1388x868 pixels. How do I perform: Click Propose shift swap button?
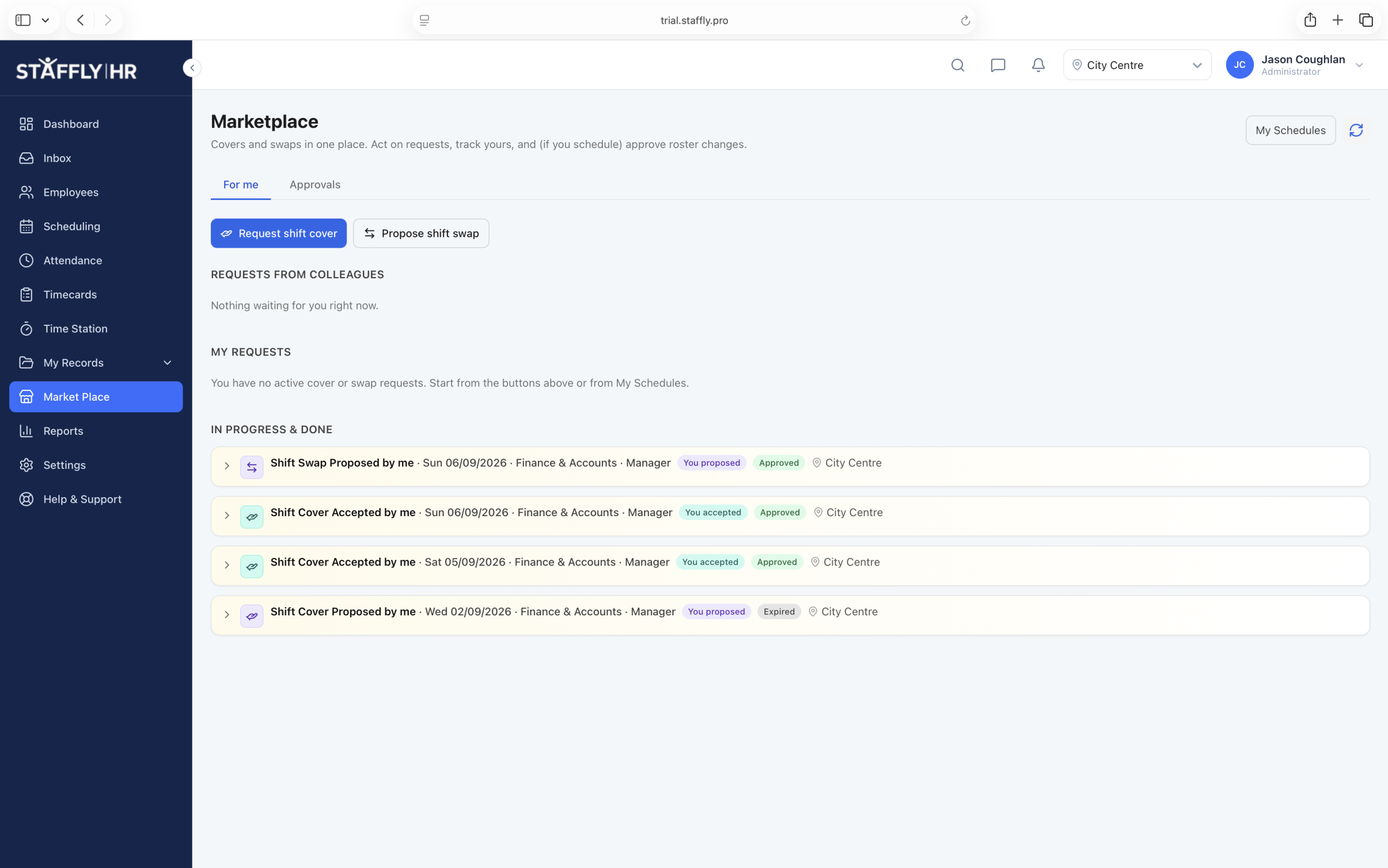pyautogui.click(x=421, y=233)
